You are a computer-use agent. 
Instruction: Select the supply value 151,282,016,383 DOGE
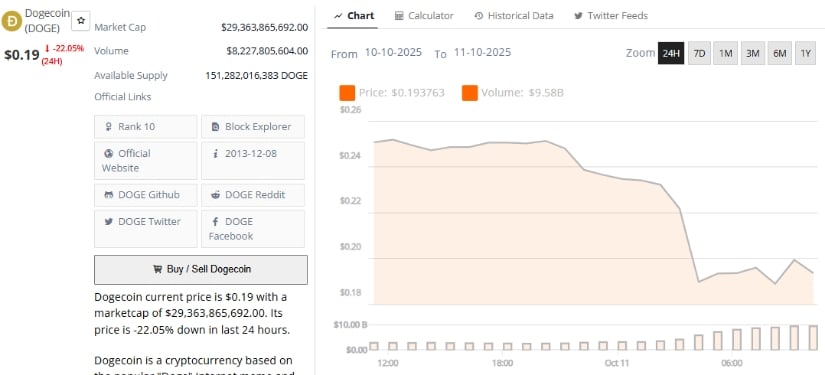click(257, 75)
